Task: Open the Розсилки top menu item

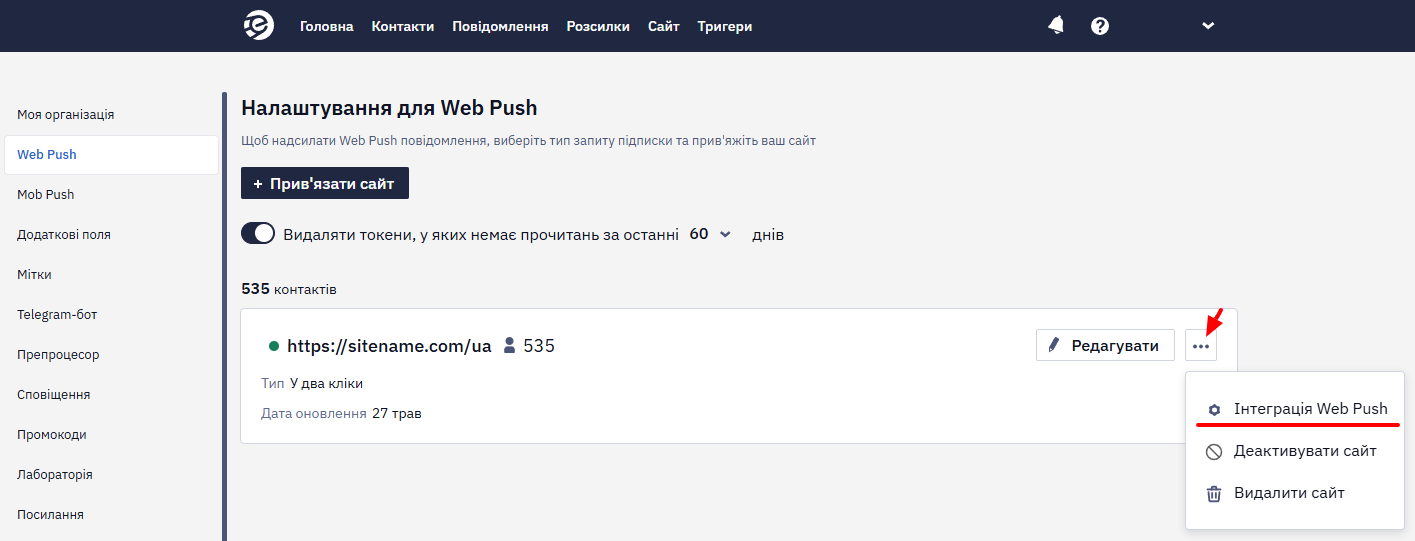Action: tap(598, 26)
